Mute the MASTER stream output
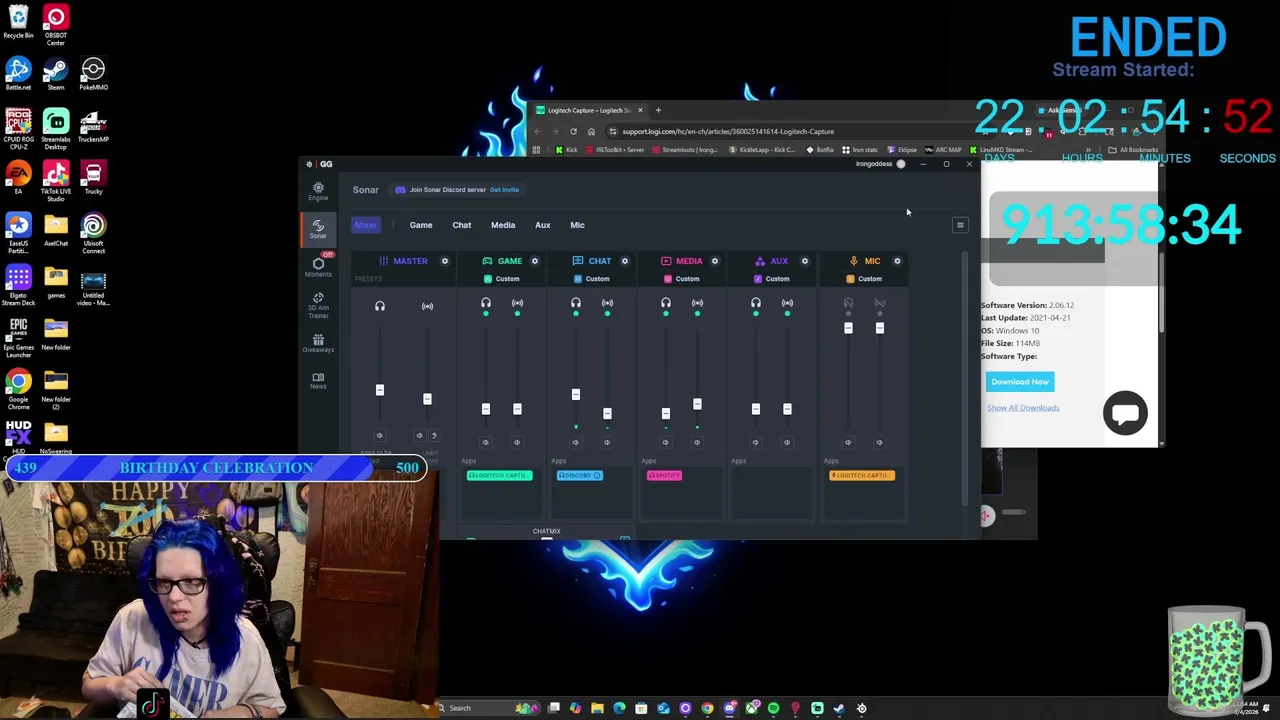 point(419,435)
